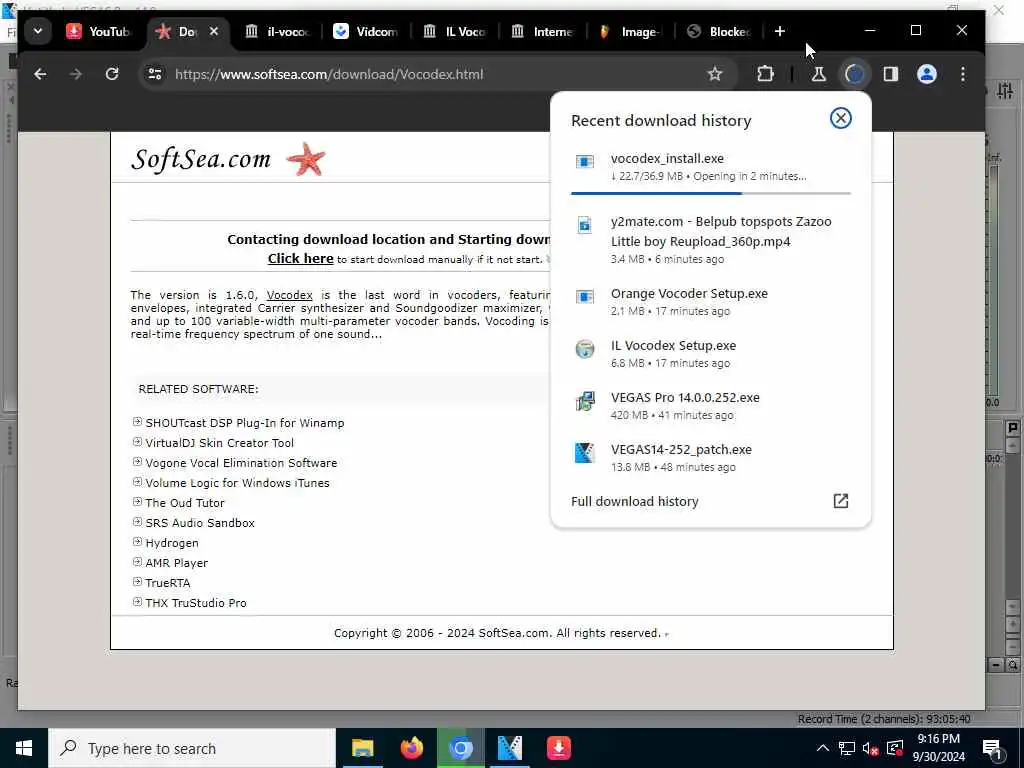This screenshot has height=768, width=1024.
Task: Open The Oud Tutor link
Action: point(185,503)
